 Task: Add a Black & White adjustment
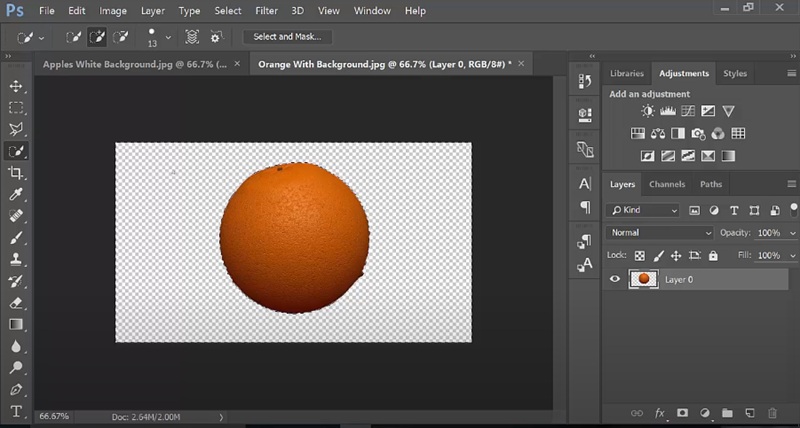(678, 134)
